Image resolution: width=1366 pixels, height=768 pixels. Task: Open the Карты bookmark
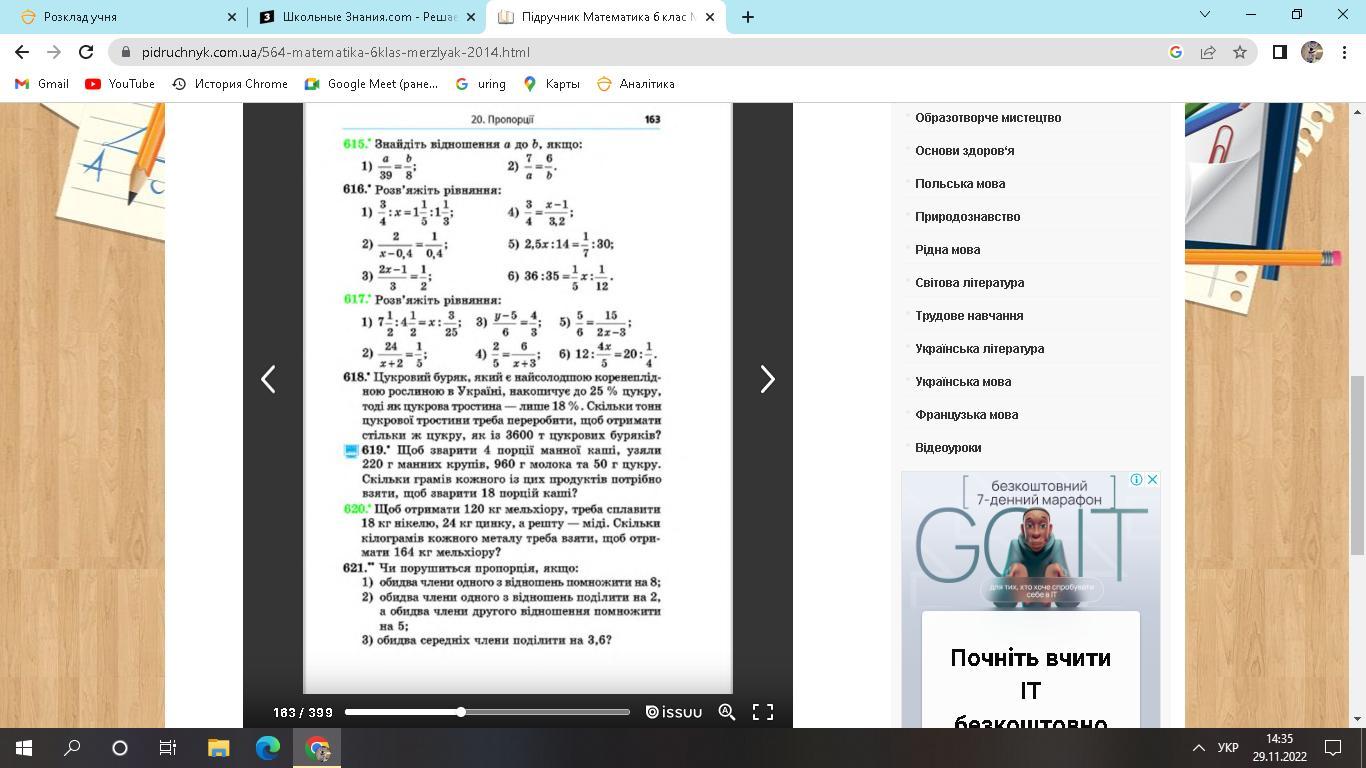pos(552,84)
